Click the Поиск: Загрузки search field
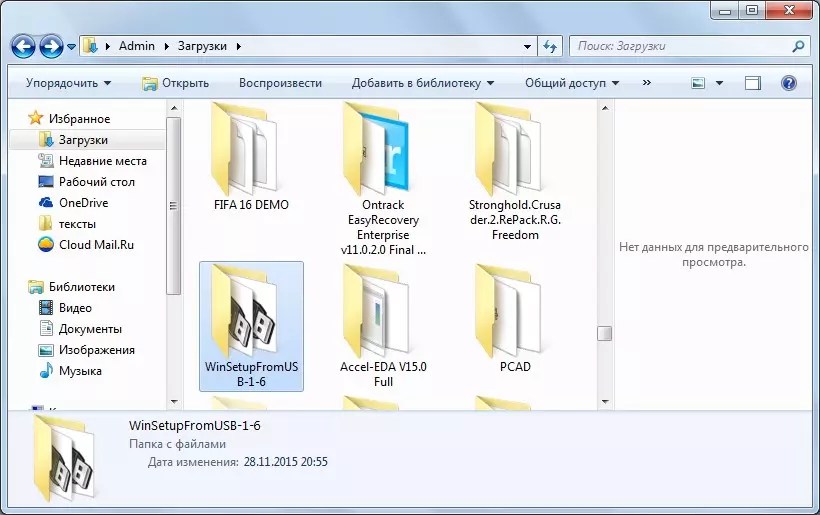820x515 pixels. [x=680, y=46]
